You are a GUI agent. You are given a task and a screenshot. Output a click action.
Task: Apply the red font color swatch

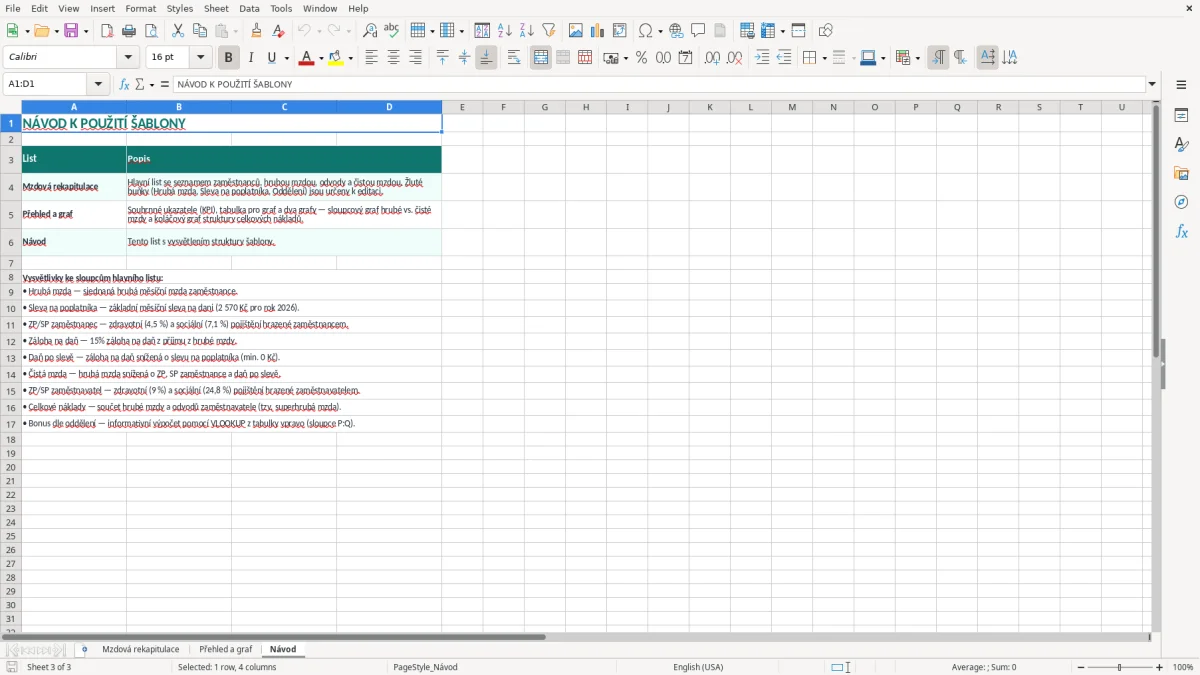(306, 58)
